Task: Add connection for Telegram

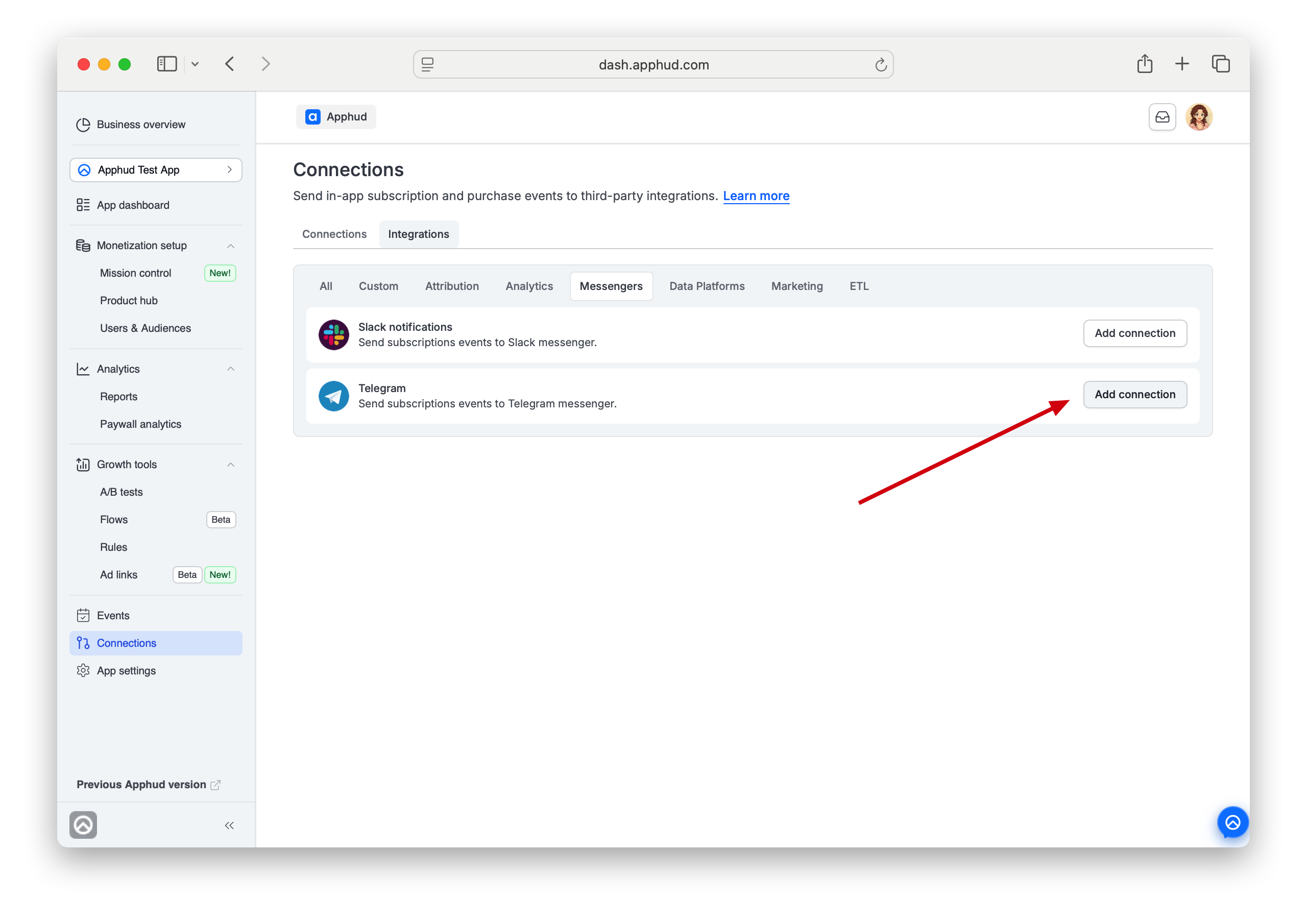Action: pyautogui.click(x=1134, y=395)
